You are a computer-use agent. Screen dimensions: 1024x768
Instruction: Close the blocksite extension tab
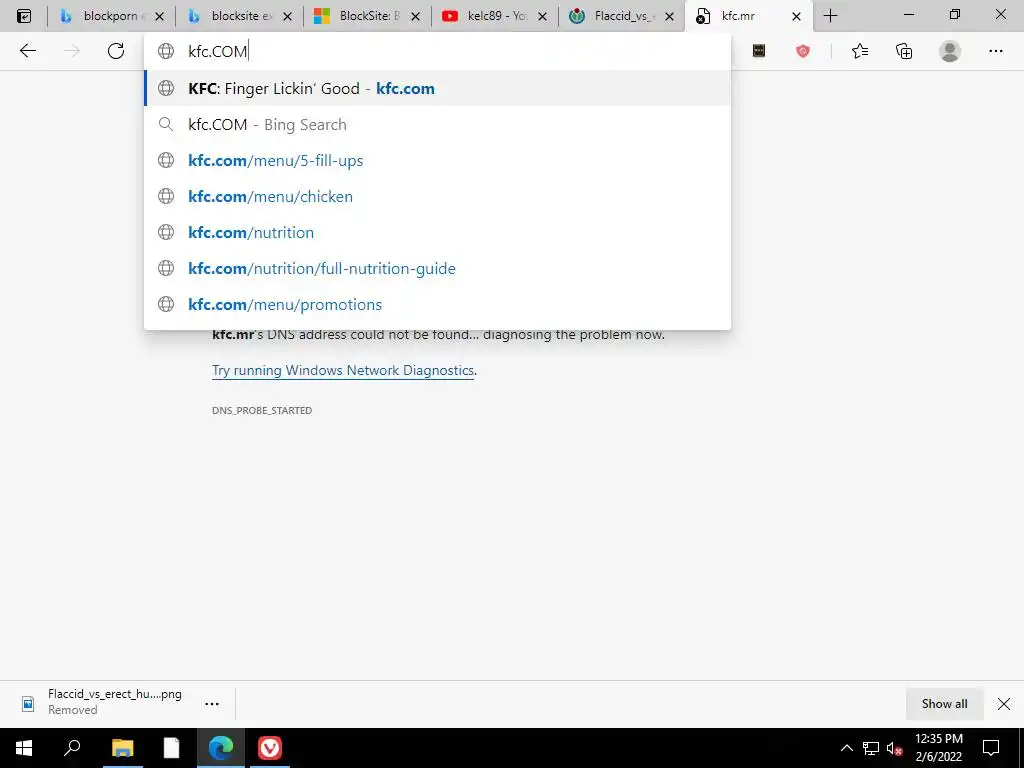point(287,16)
